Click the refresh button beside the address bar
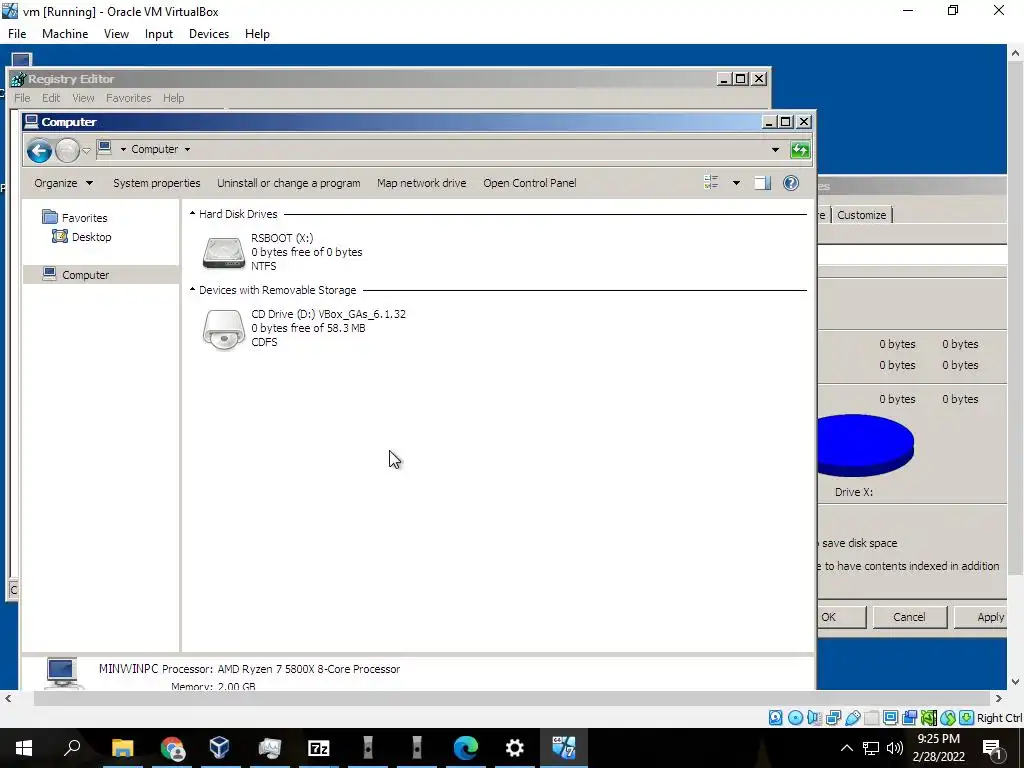 800,150
